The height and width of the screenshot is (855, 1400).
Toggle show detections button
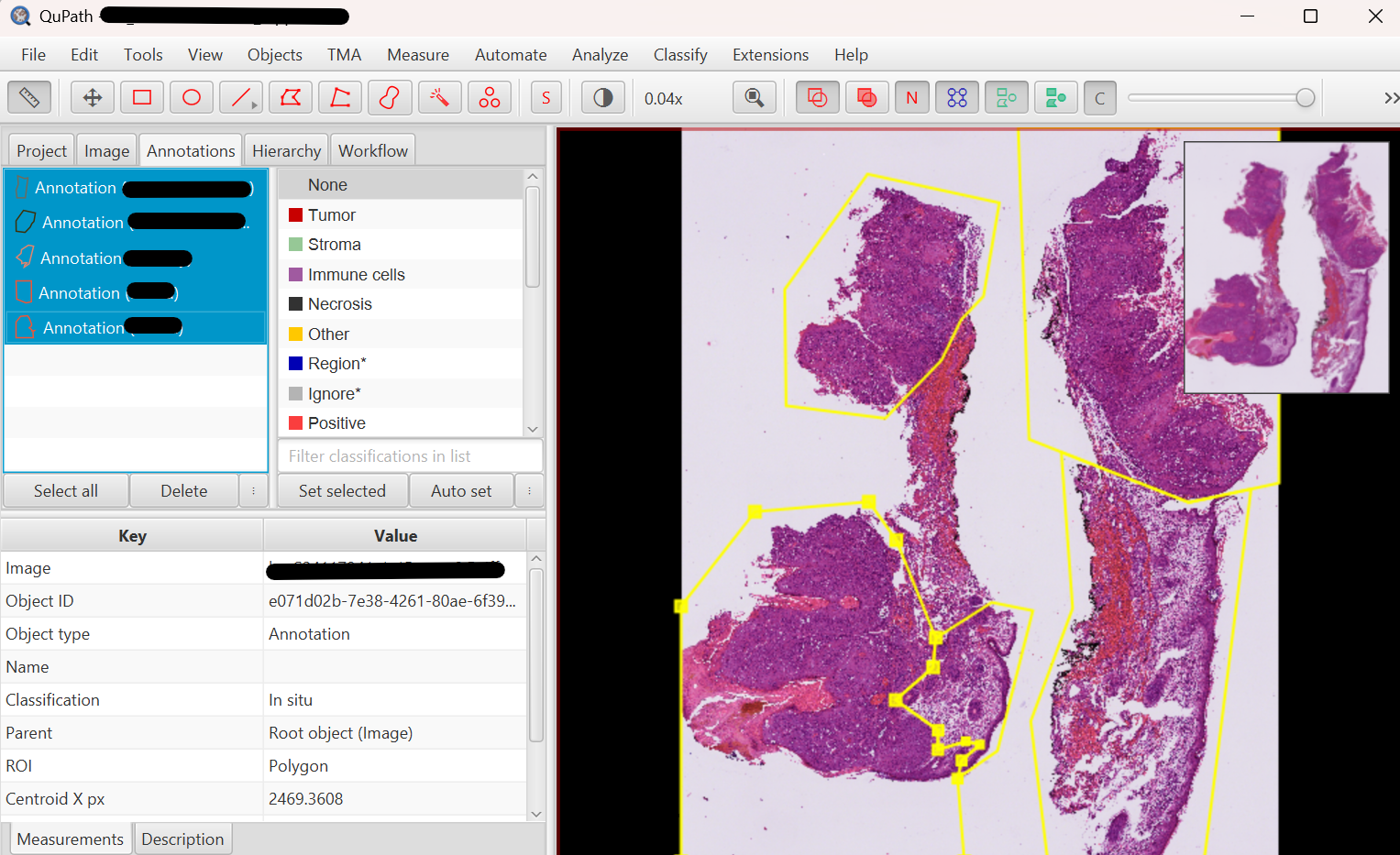pos(1007,97)
